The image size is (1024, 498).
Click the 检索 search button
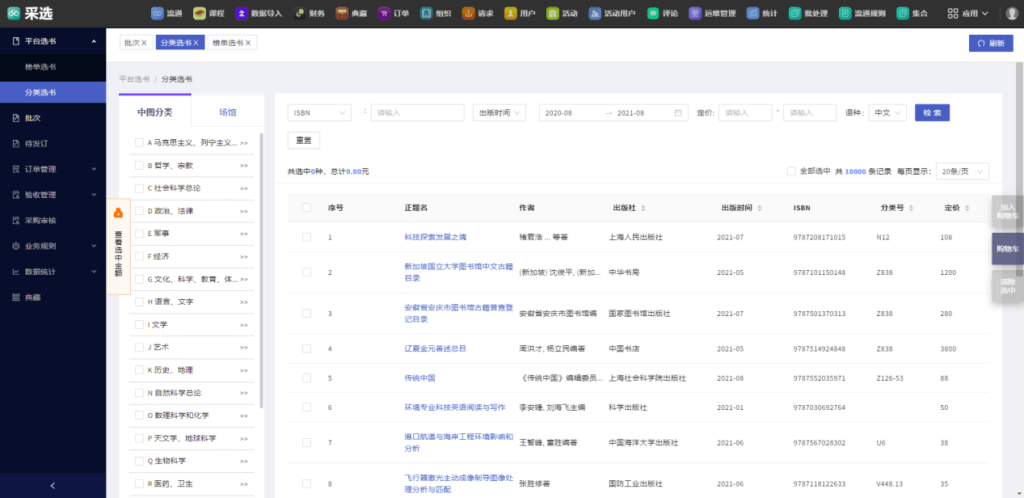931,113
